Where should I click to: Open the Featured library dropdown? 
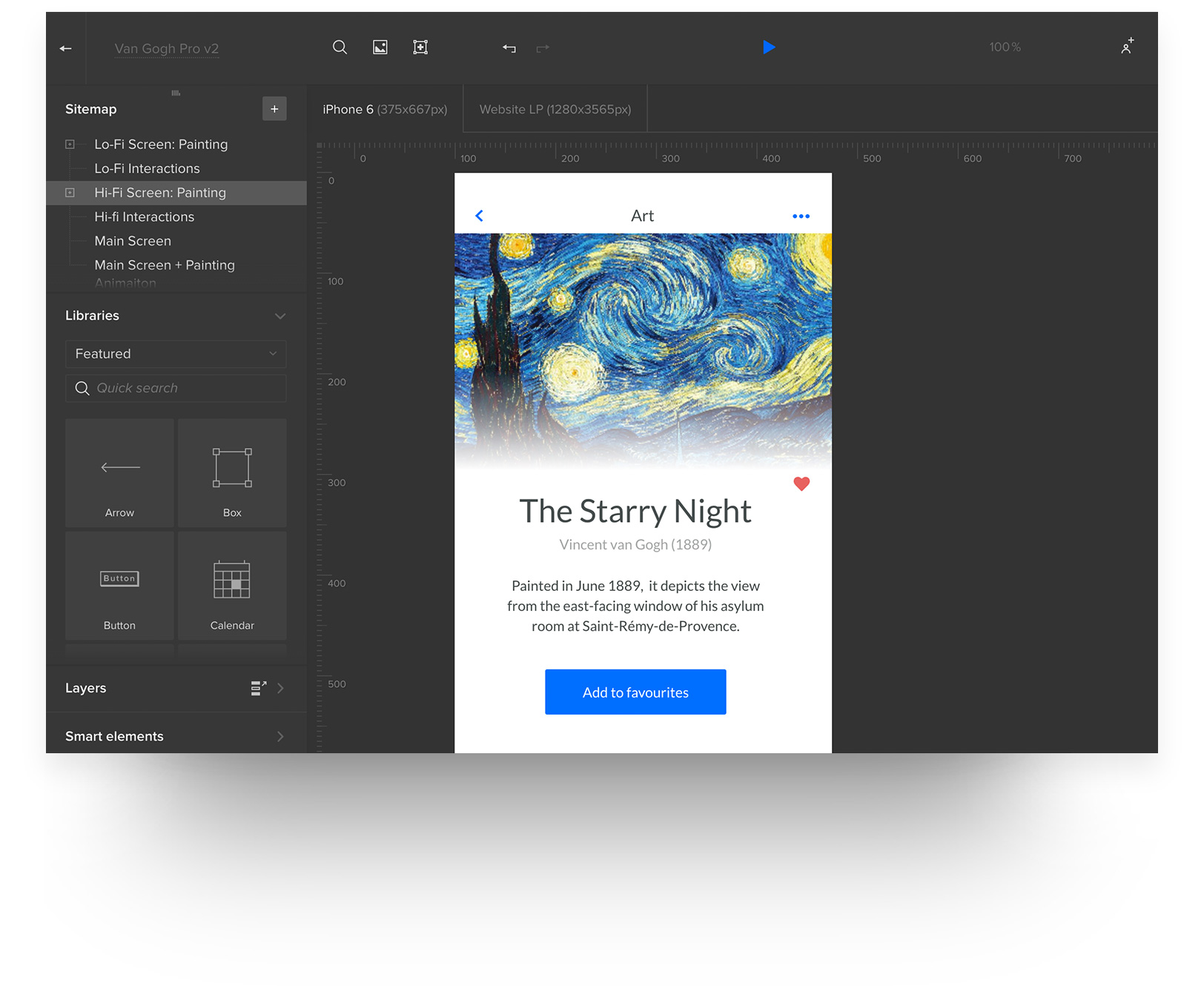coord(176,354)
